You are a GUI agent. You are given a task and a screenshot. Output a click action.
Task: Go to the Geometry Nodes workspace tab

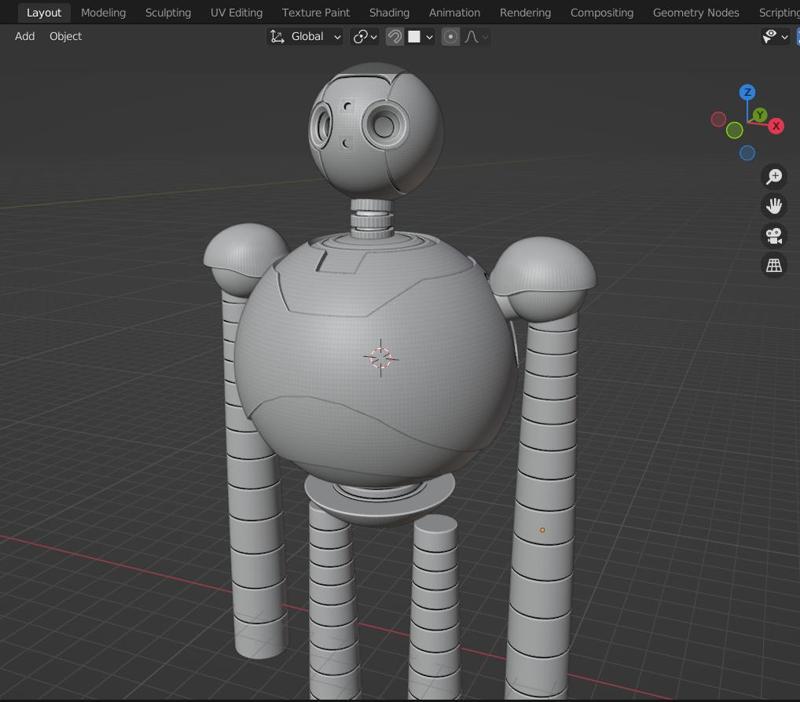point(695,13)
